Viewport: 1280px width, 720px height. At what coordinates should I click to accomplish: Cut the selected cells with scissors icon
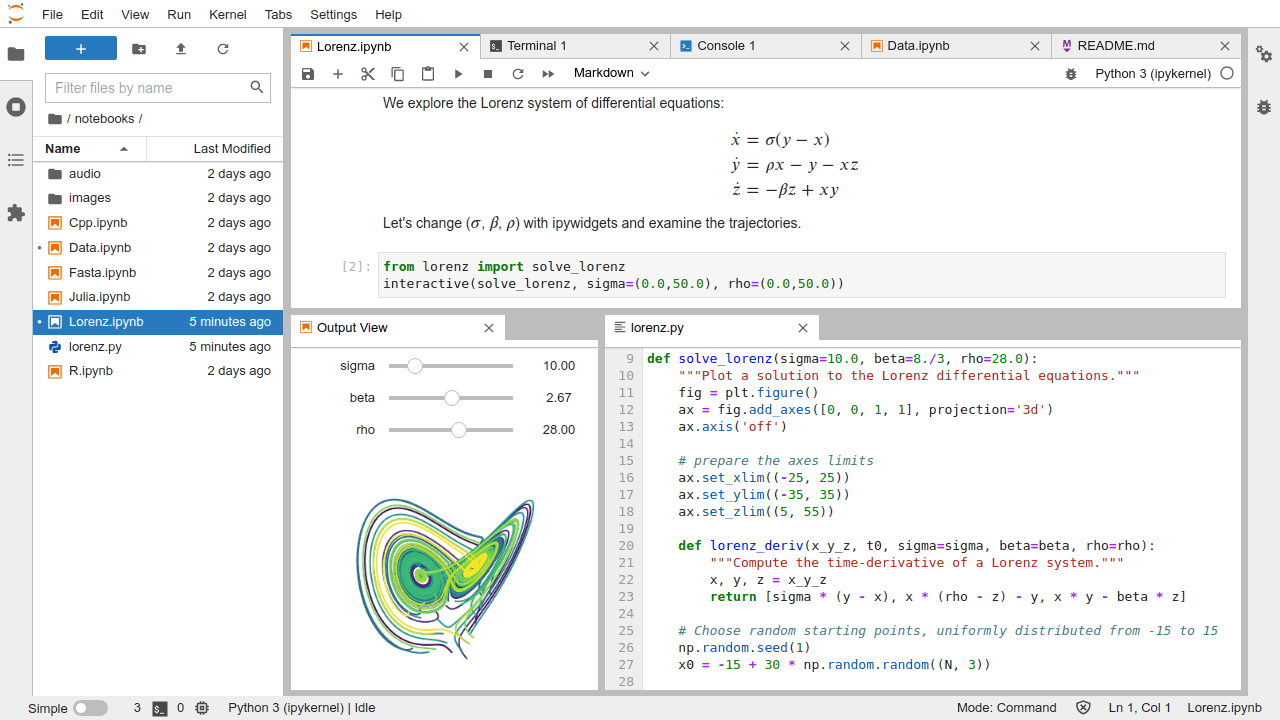367,73
